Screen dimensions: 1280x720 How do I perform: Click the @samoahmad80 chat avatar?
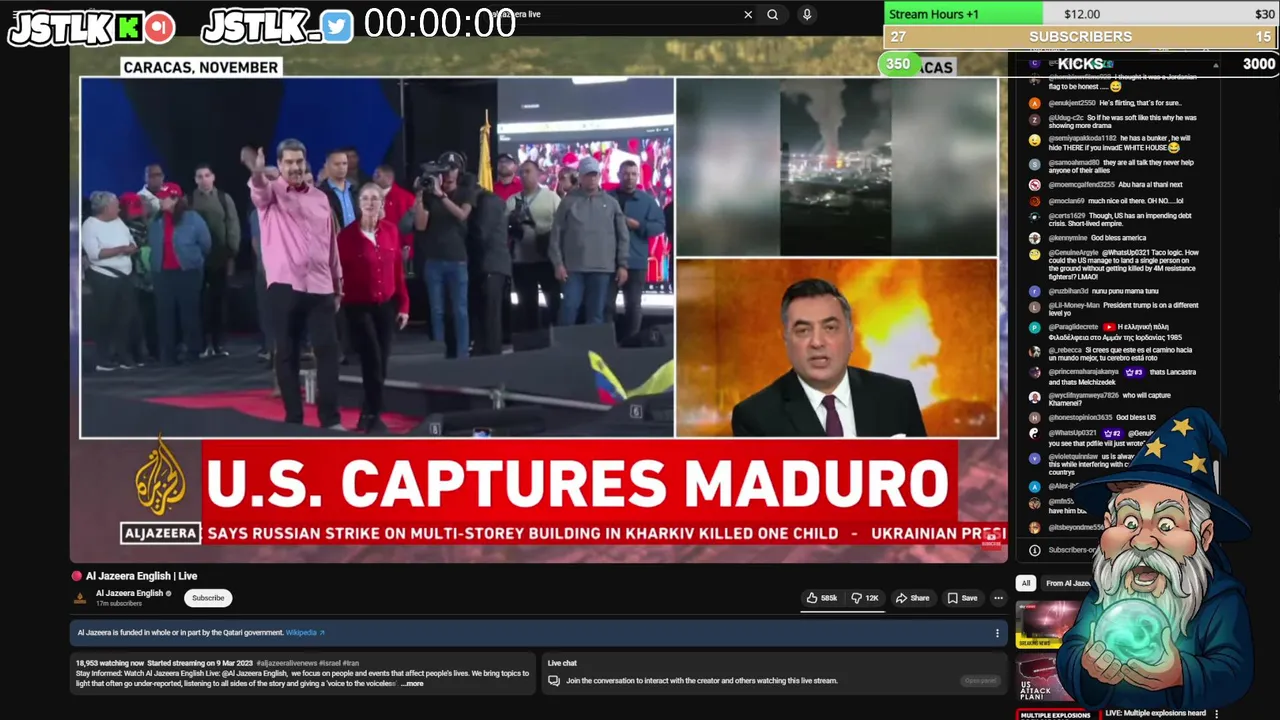(1035, 164)
